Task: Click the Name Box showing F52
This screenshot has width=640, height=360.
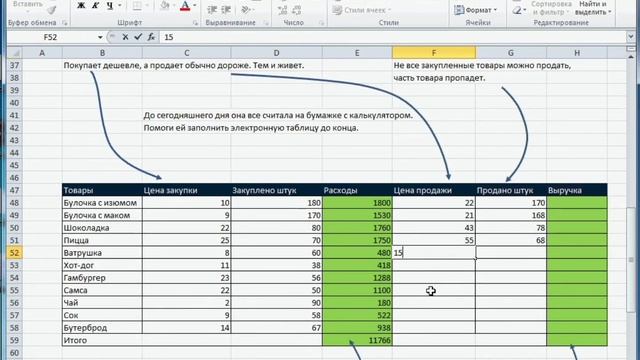Action: pos(51,37)
